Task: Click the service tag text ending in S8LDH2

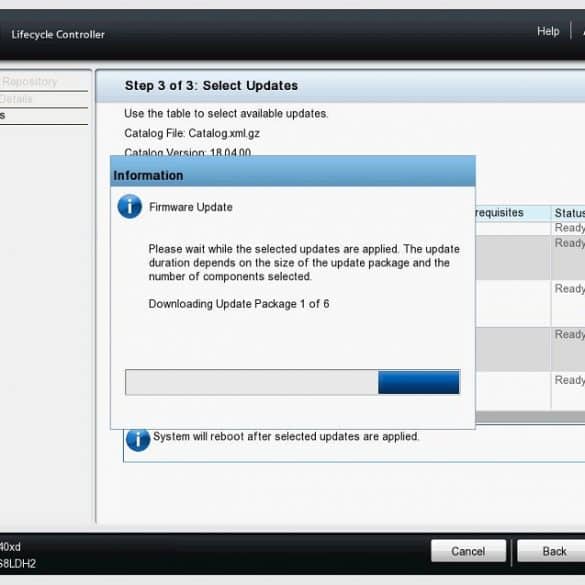Action: tap(18, 563)
